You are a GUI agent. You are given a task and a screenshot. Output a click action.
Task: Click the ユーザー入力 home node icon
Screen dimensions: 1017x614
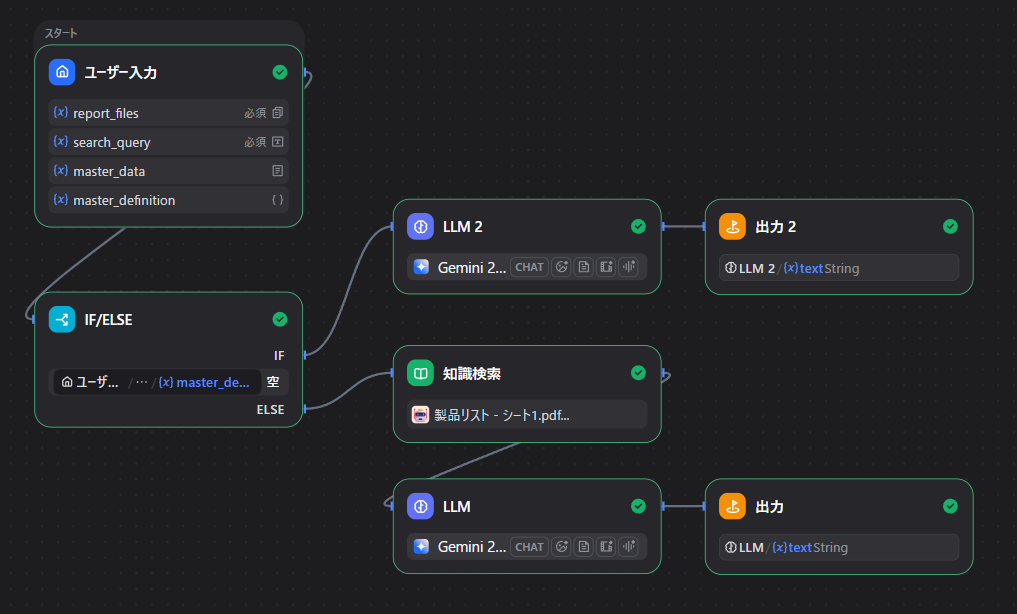(x=62, y=72)
